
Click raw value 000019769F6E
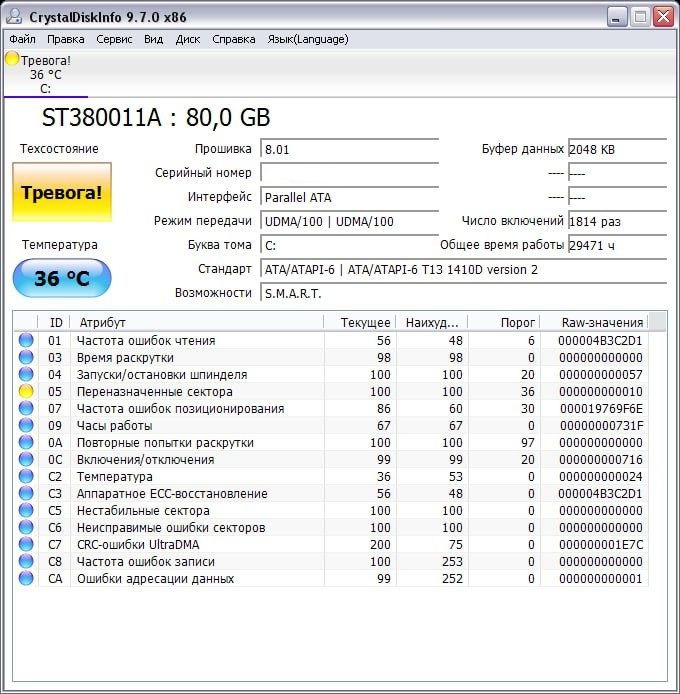click(601, 408)
